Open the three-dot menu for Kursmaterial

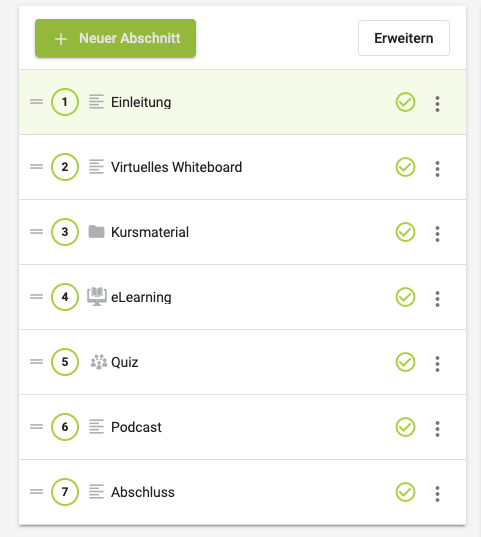(437, 234)
